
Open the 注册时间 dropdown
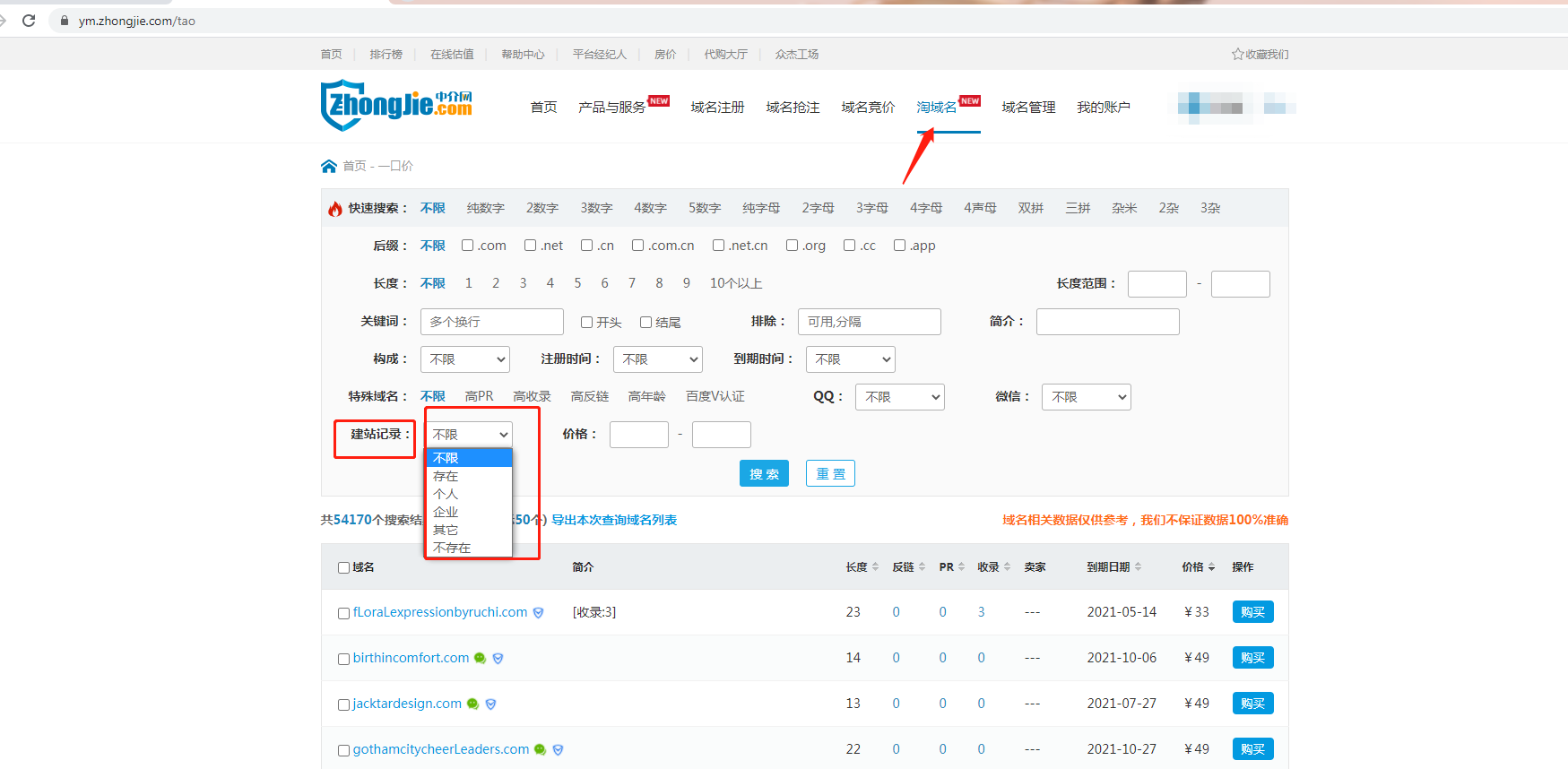(x=657, y=359)
